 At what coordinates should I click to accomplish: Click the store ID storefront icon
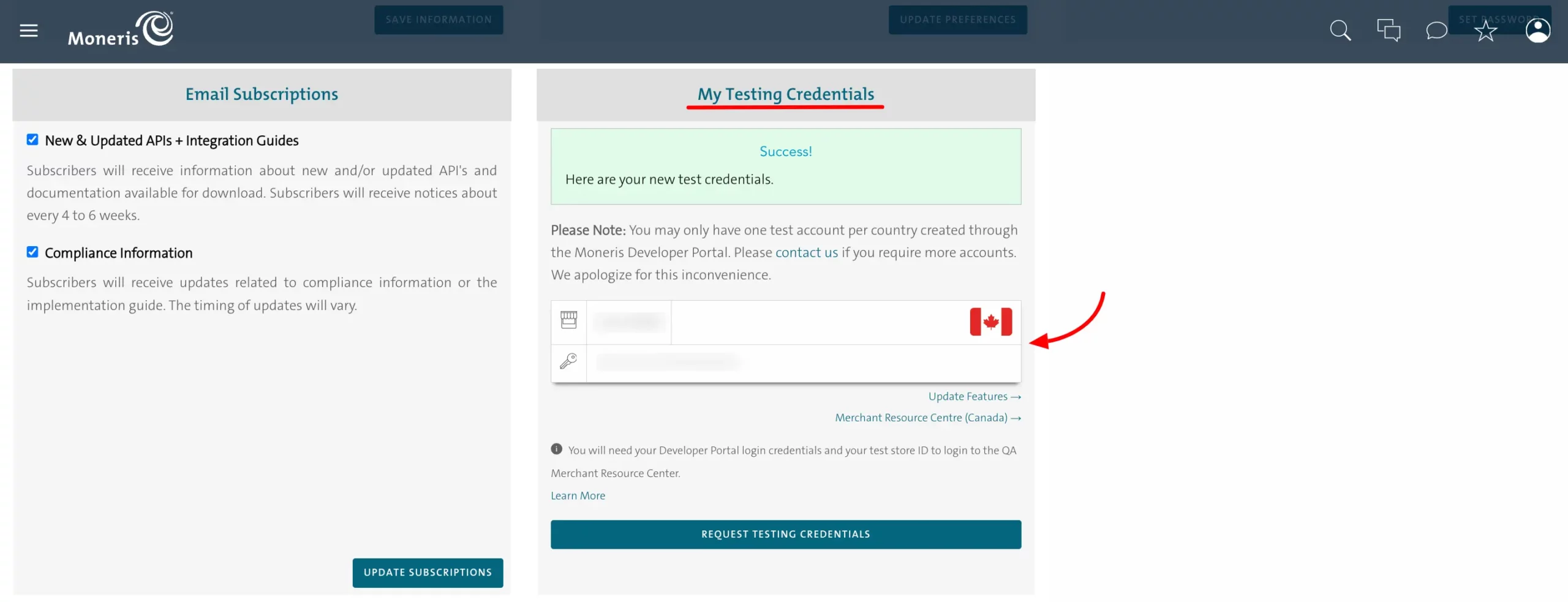point(568,320)
